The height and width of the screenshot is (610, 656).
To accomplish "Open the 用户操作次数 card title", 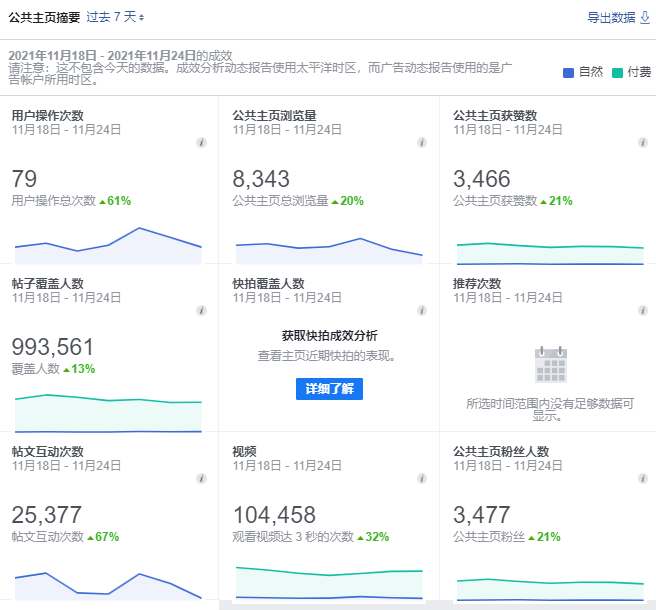I will pos(48,115).
